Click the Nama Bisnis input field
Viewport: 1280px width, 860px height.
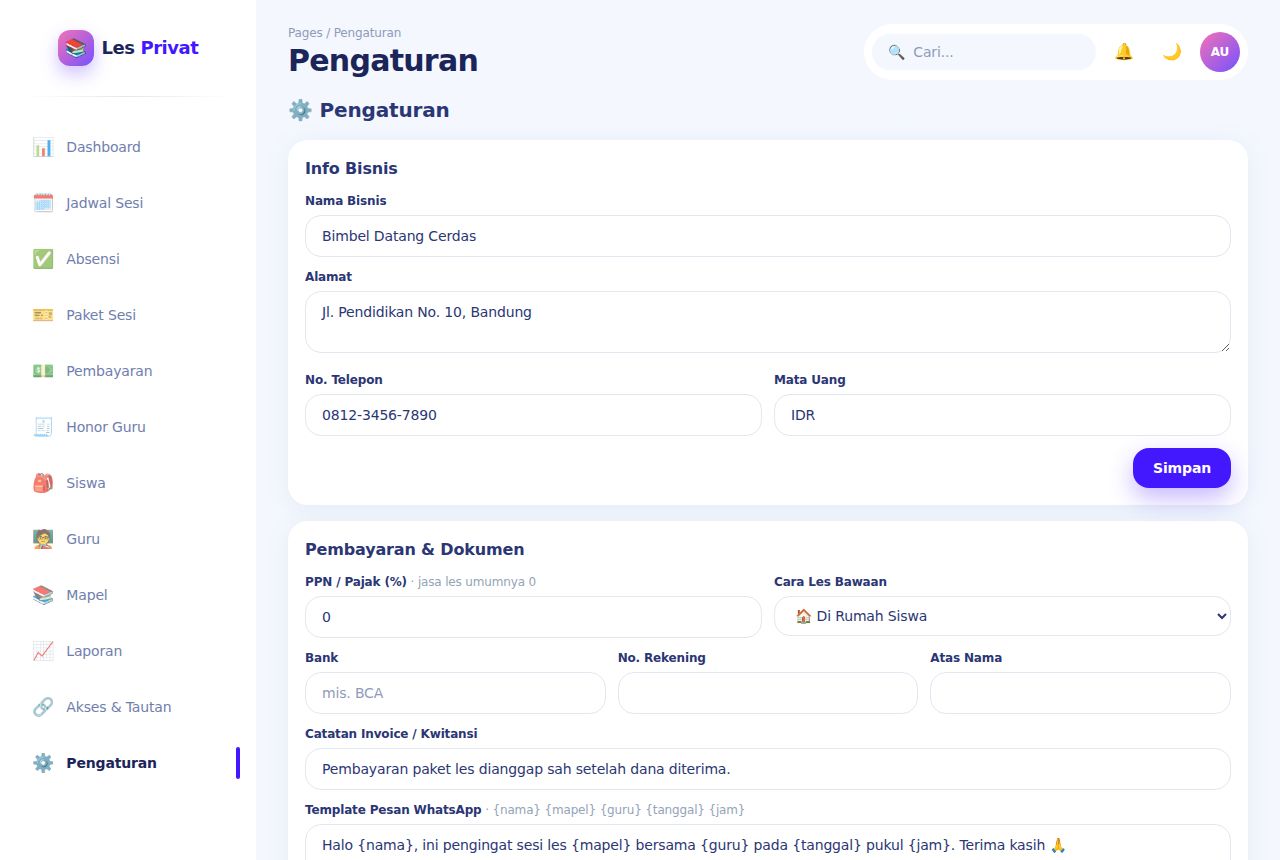[x=768, y=236]
